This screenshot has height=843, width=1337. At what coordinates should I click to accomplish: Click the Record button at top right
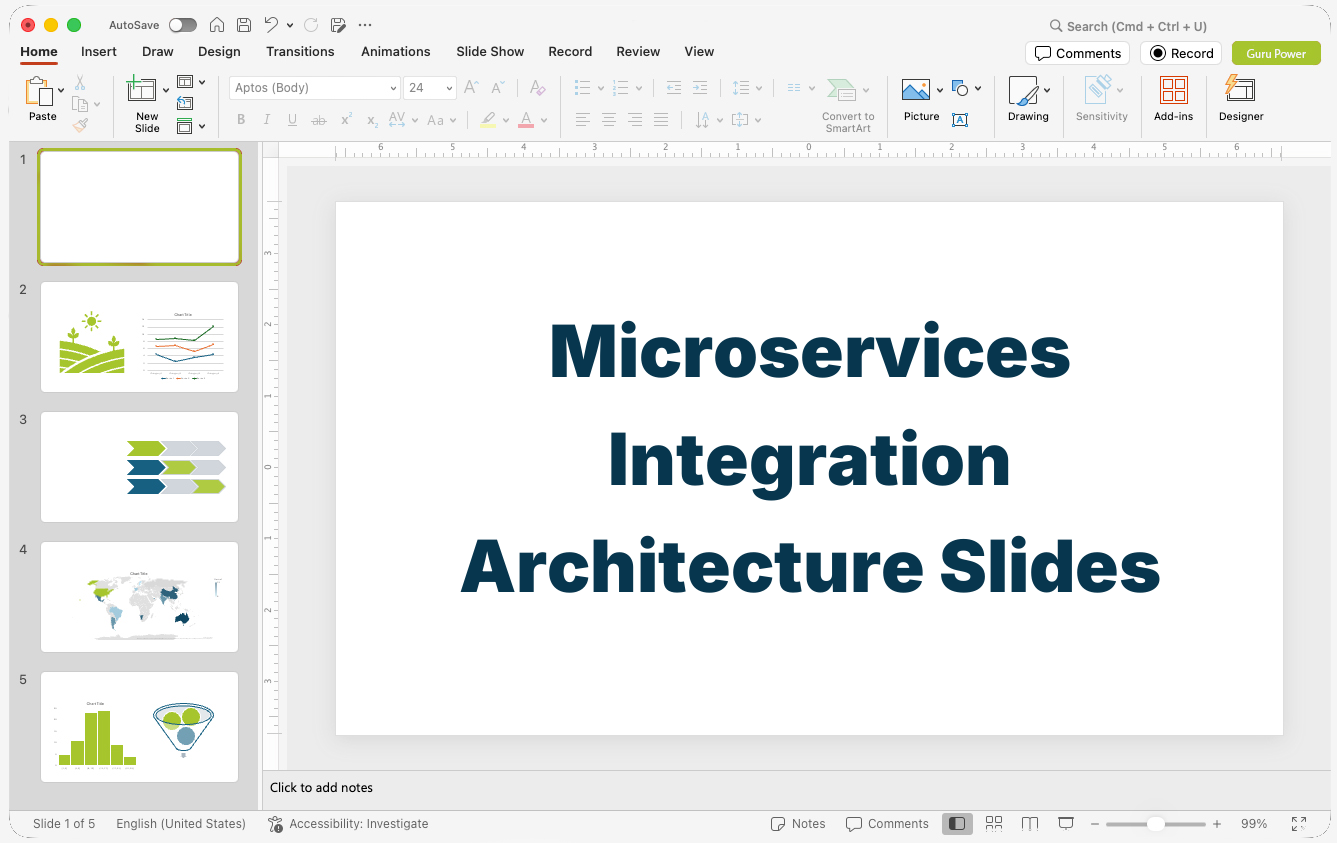(1181, 53)
